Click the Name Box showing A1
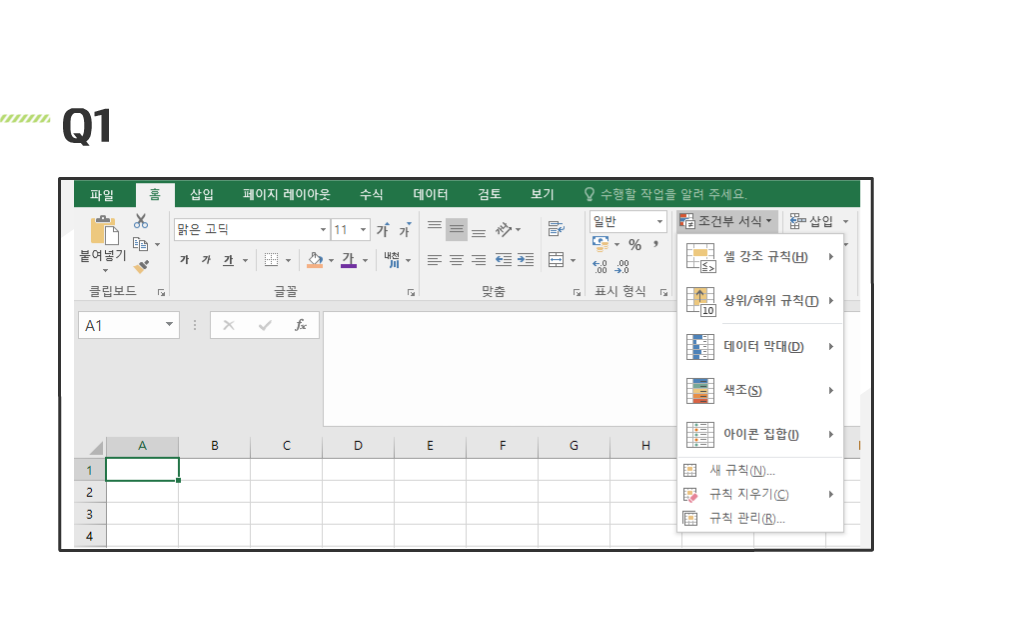The width and height of the screenshot is (1024, 640). click(x=129, y=325)
